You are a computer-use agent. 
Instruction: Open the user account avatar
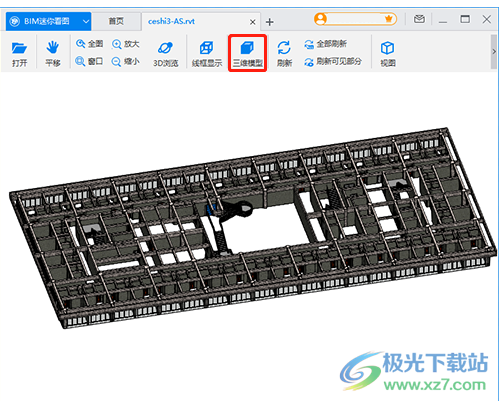(320, 19)
